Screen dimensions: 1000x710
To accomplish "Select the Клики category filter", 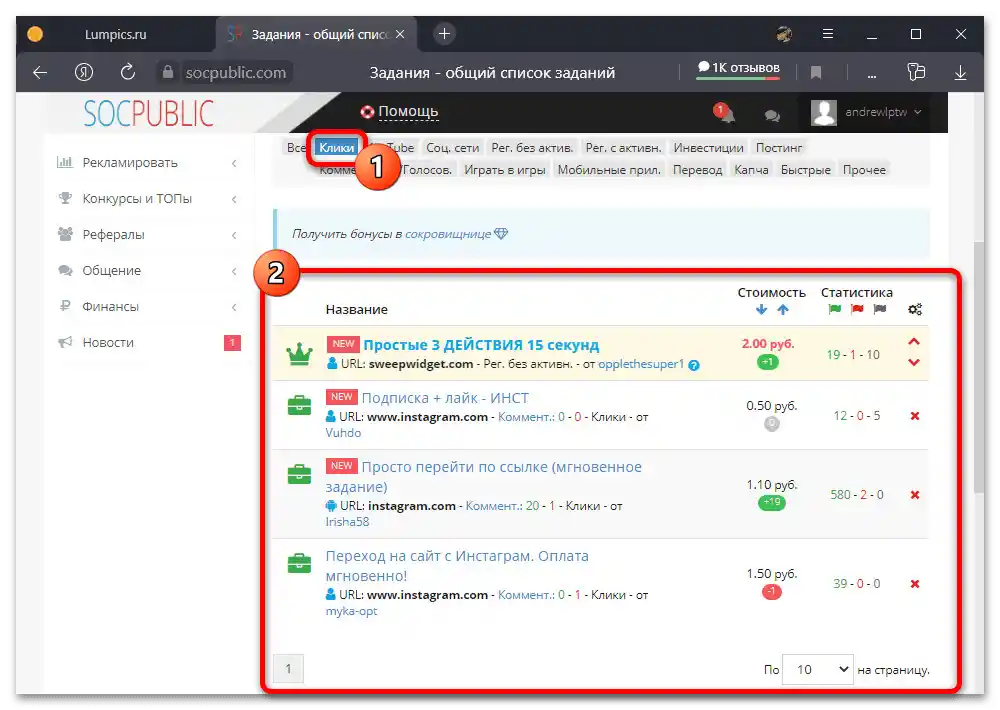I will click(336, 148).
